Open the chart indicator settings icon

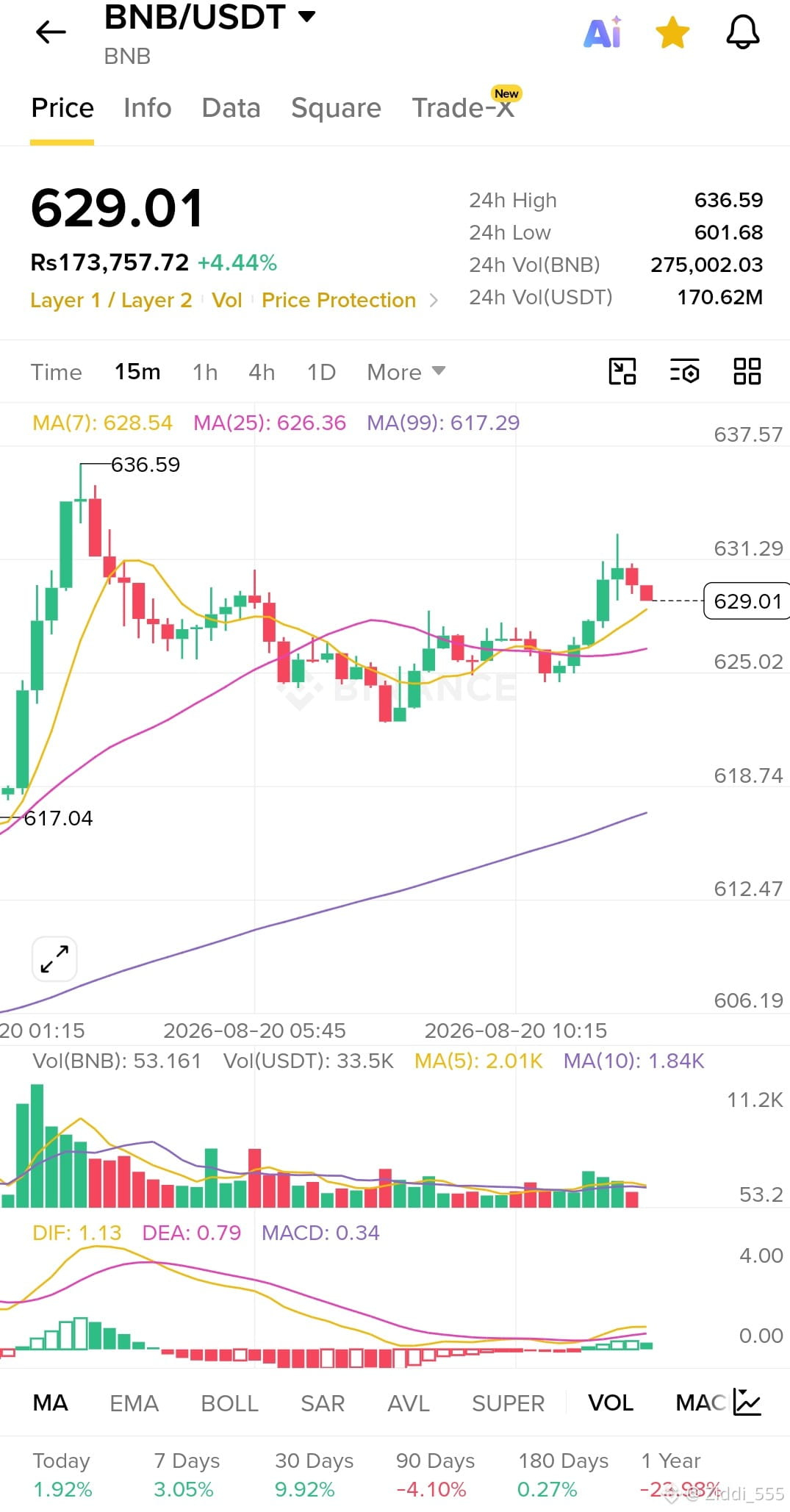click(685, 371)
